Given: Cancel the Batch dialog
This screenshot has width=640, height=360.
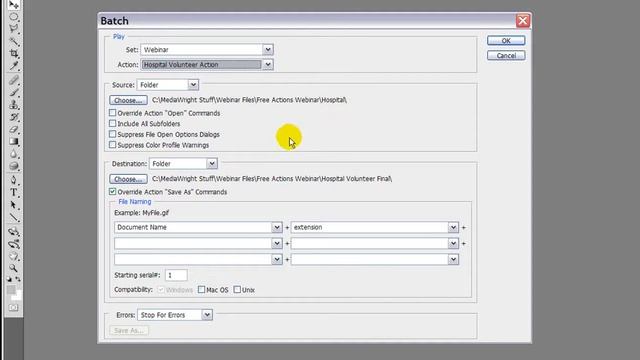Looking at the screenshot, I should point(506,56).
